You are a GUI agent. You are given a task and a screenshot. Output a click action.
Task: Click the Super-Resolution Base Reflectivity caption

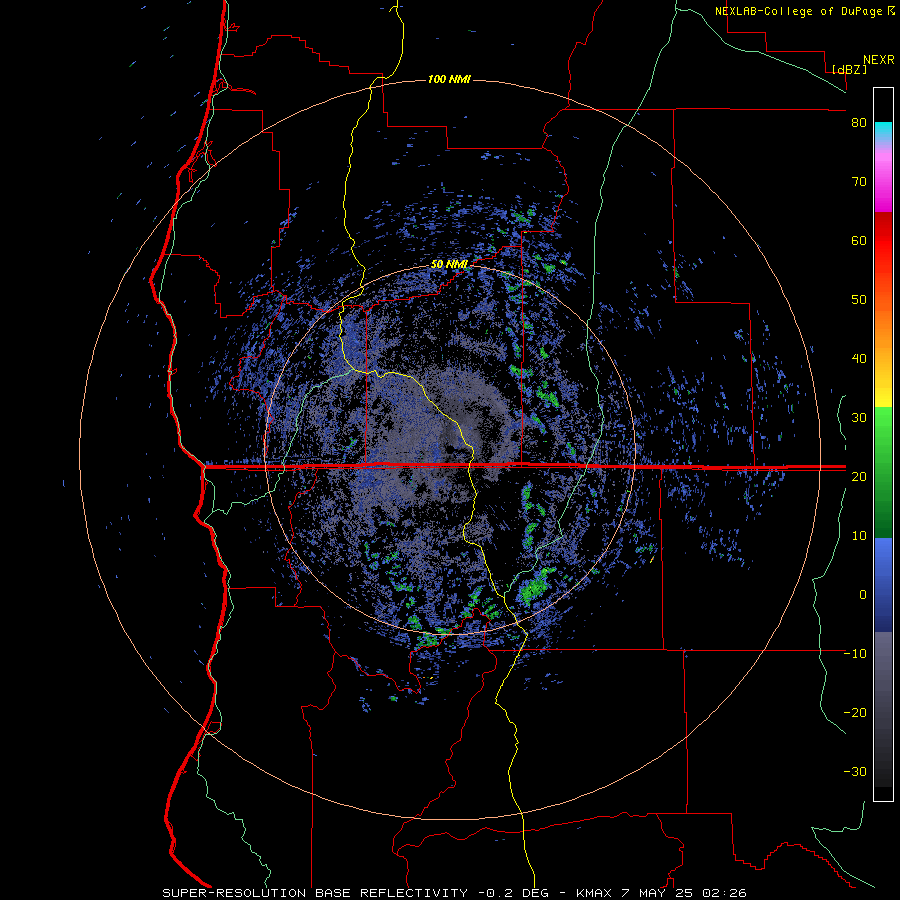pyautogui.click(x=455, y=893)
